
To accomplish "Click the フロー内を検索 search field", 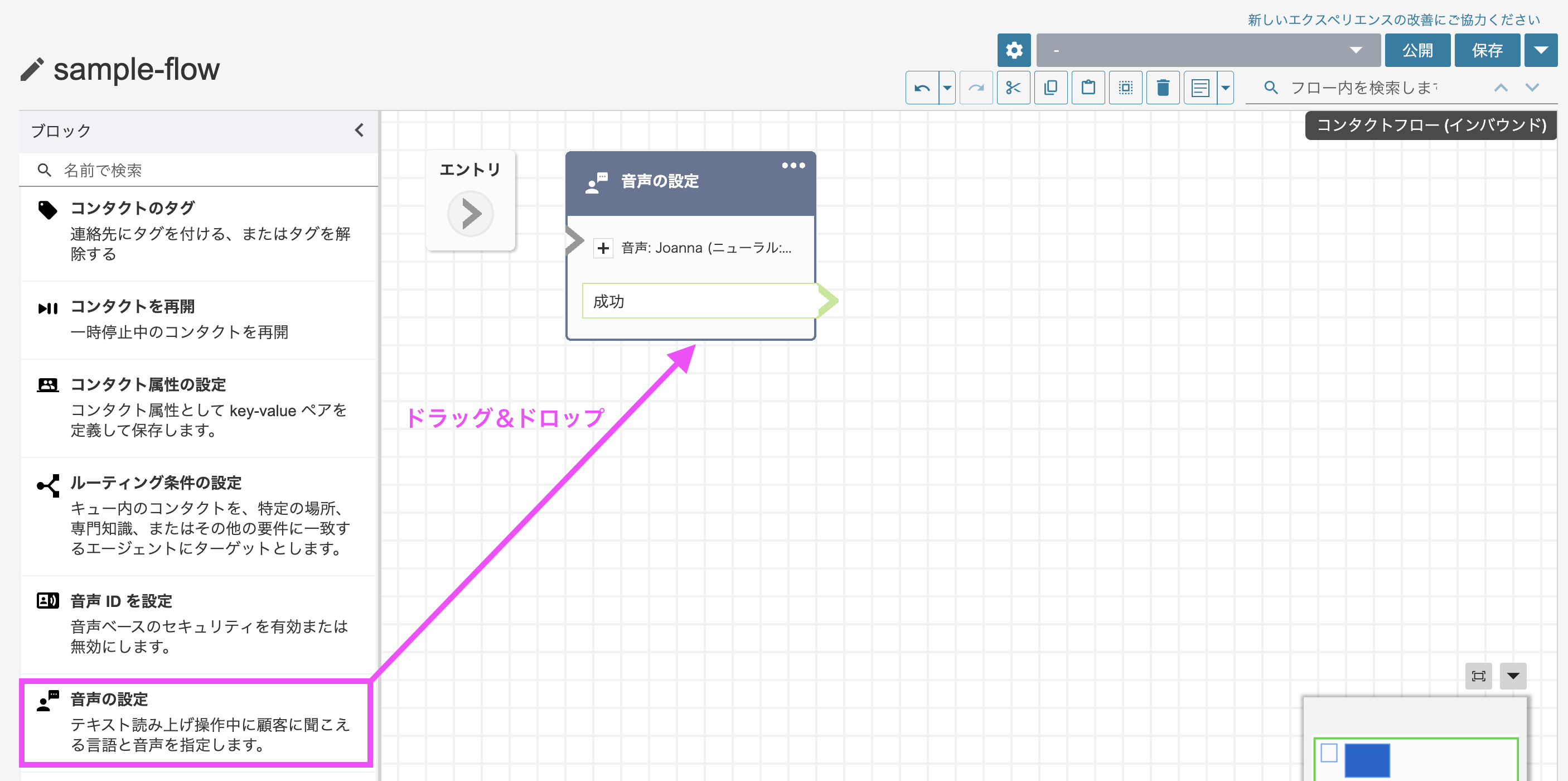I will click(1363, 88).
